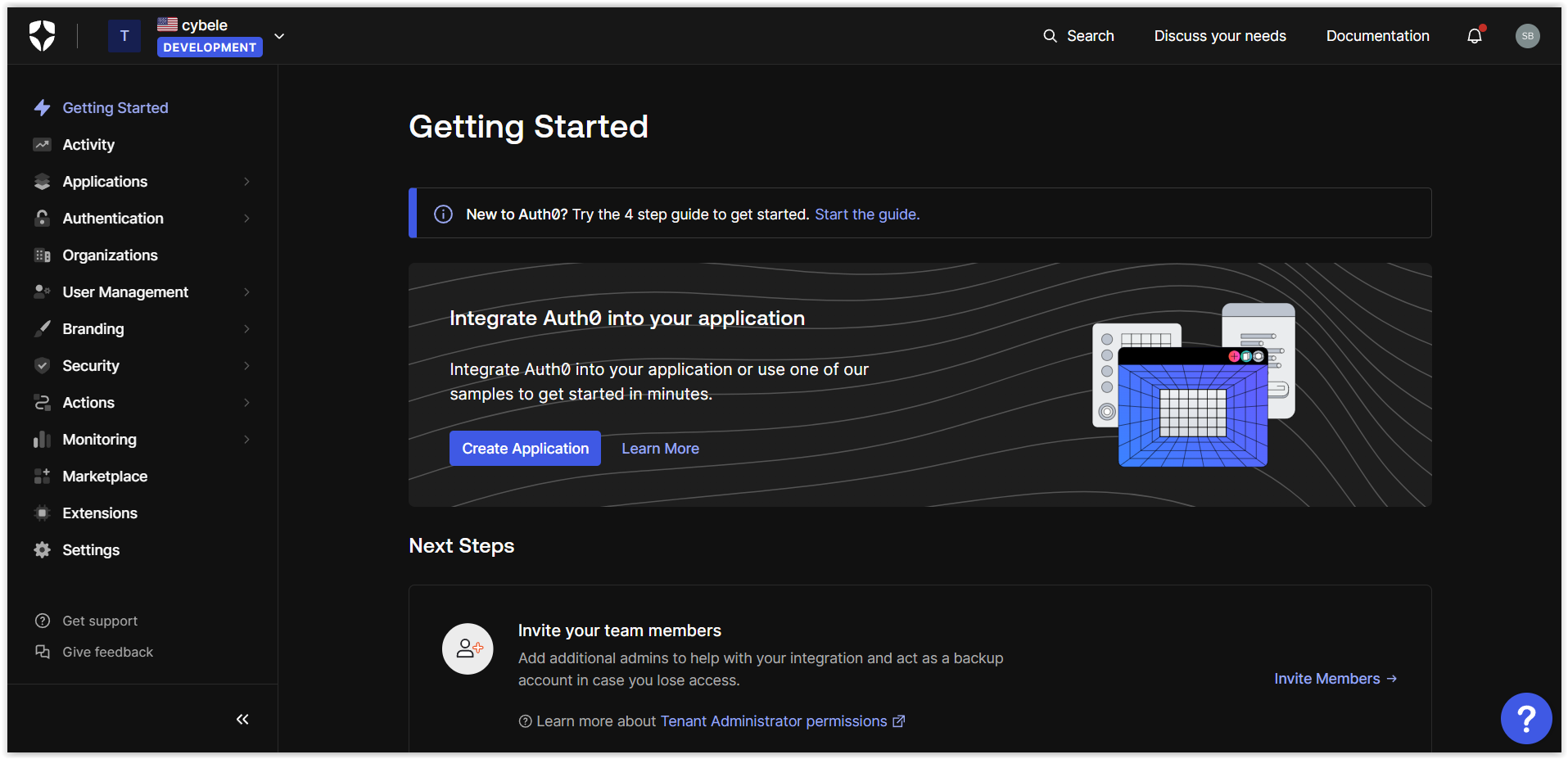The width and height of the screenshot is (1568, 759).
Task: Follow the Start the guide link
Action: pyautogui.click(x=867, y=215)
